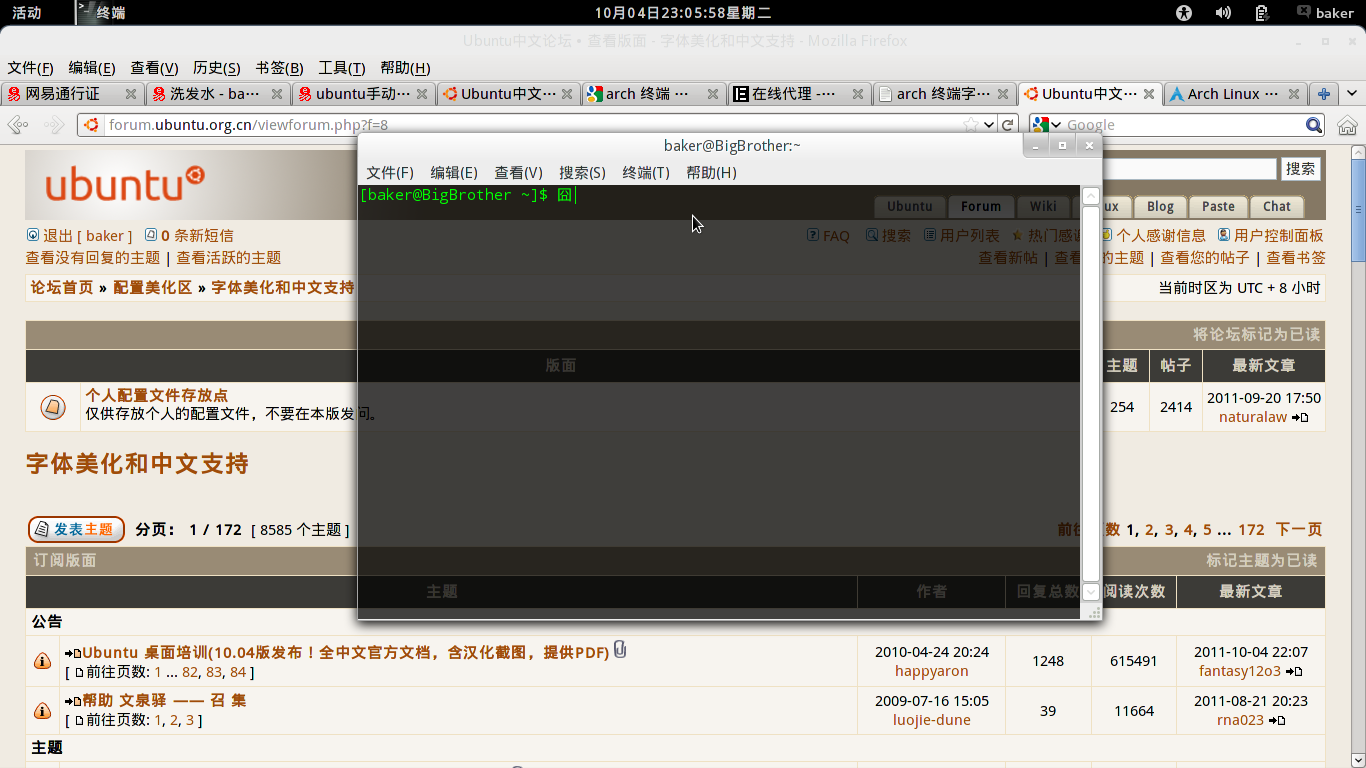1366x768 pixels.
Task: Open the URL bar history dropdown arrow
Action: 989,125
